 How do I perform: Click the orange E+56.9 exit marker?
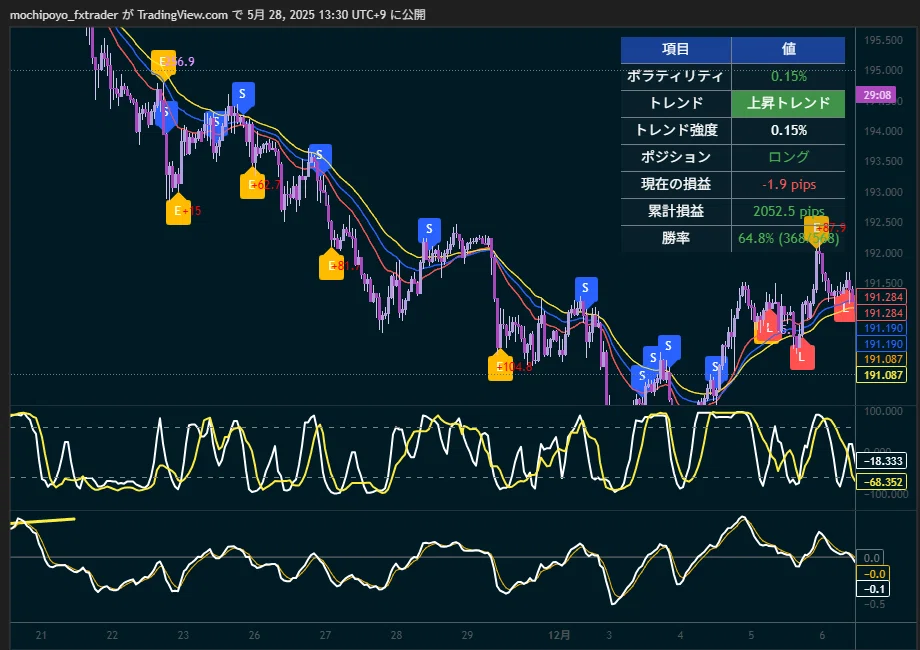(x=164, y=64)
